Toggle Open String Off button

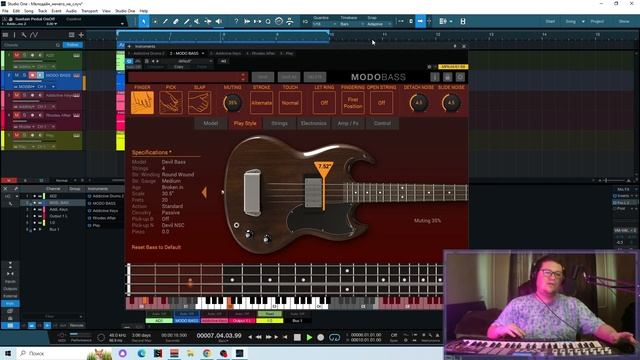click(x=381, y=102)
